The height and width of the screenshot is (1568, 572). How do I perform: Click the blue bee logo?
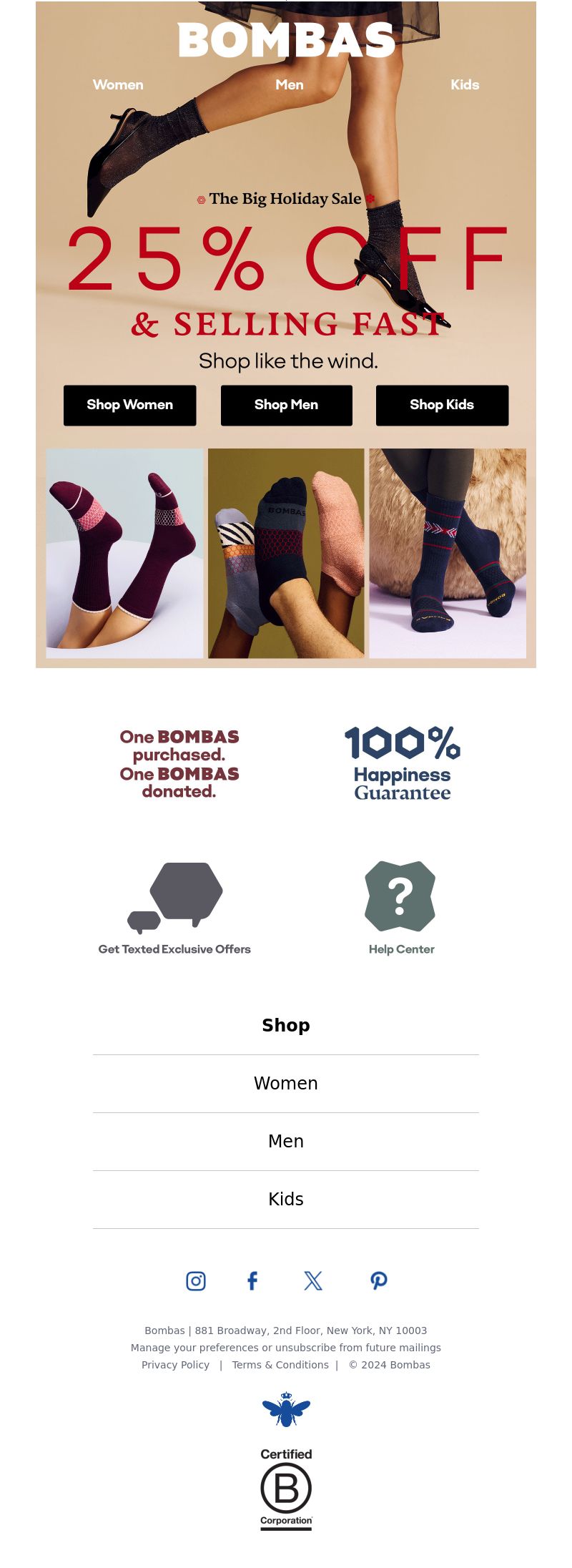point(286,1408)
